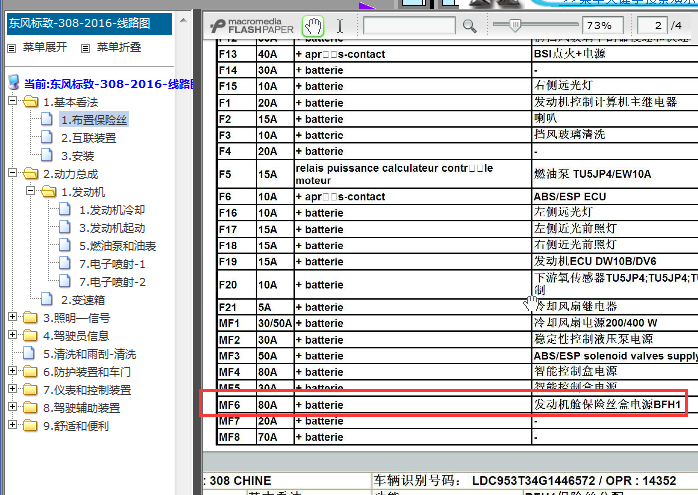Click 当前:东风标致-308-2016 root link
Viewport: 698px width, 495px height.
click(109, 84)
